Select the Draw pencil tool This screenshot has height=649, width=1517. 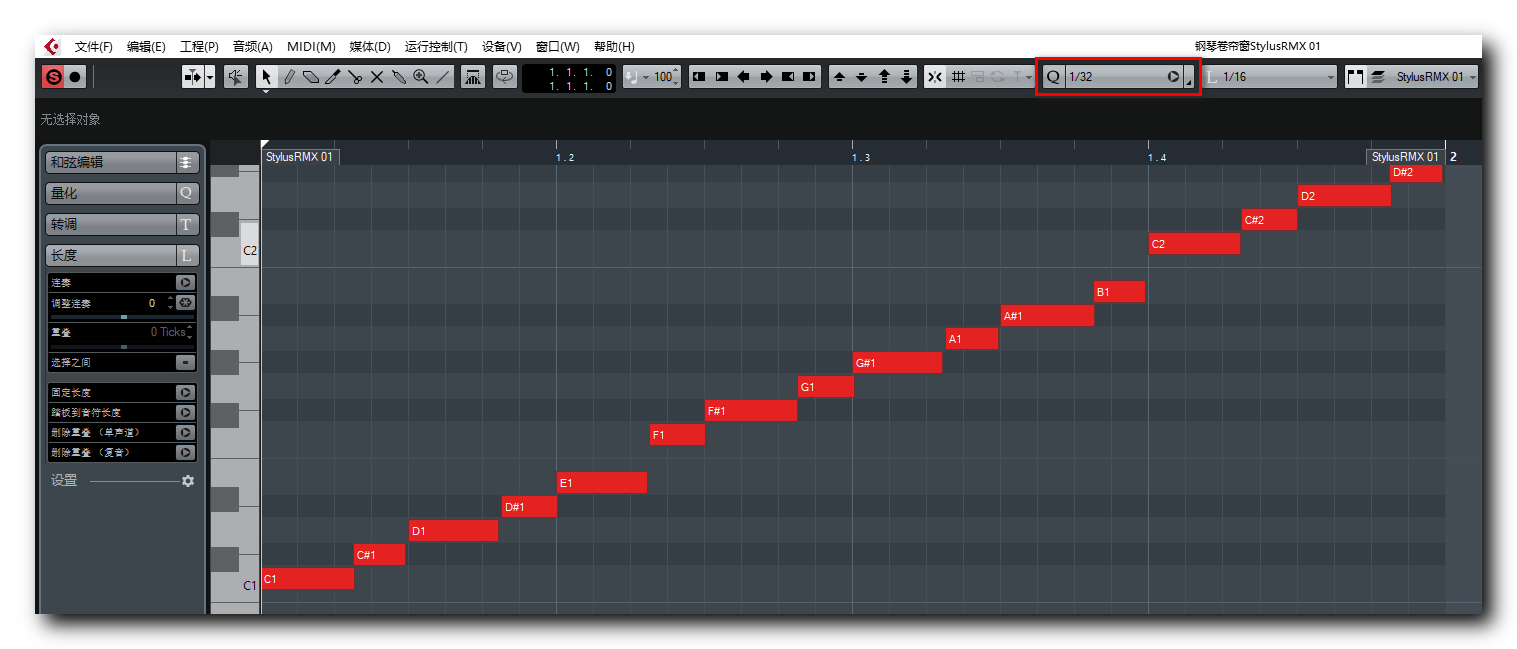[x=289, y=76]
